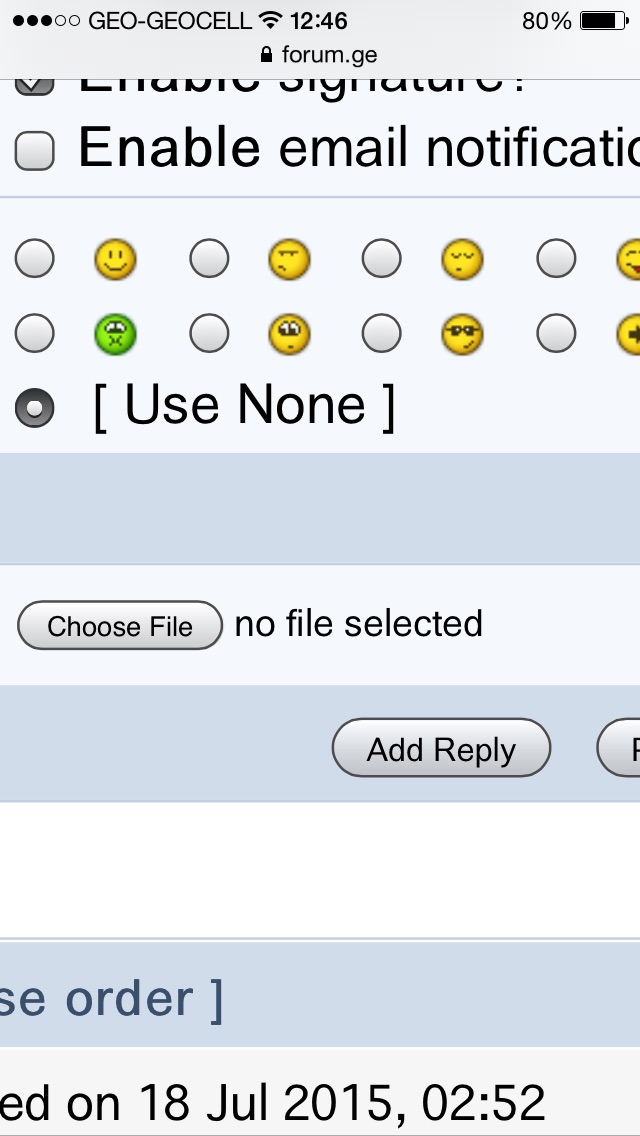Submit with the Add Reply button

441,748
